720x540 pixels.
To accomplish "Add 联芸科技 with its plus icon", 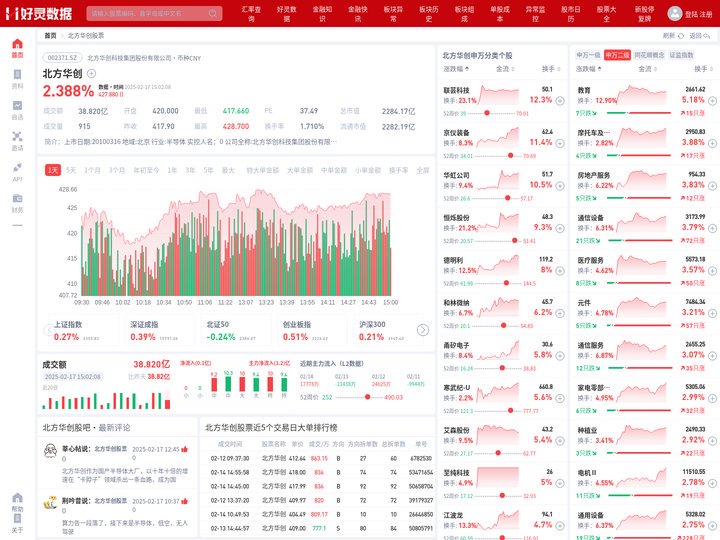I will click(x=560, y=101).
